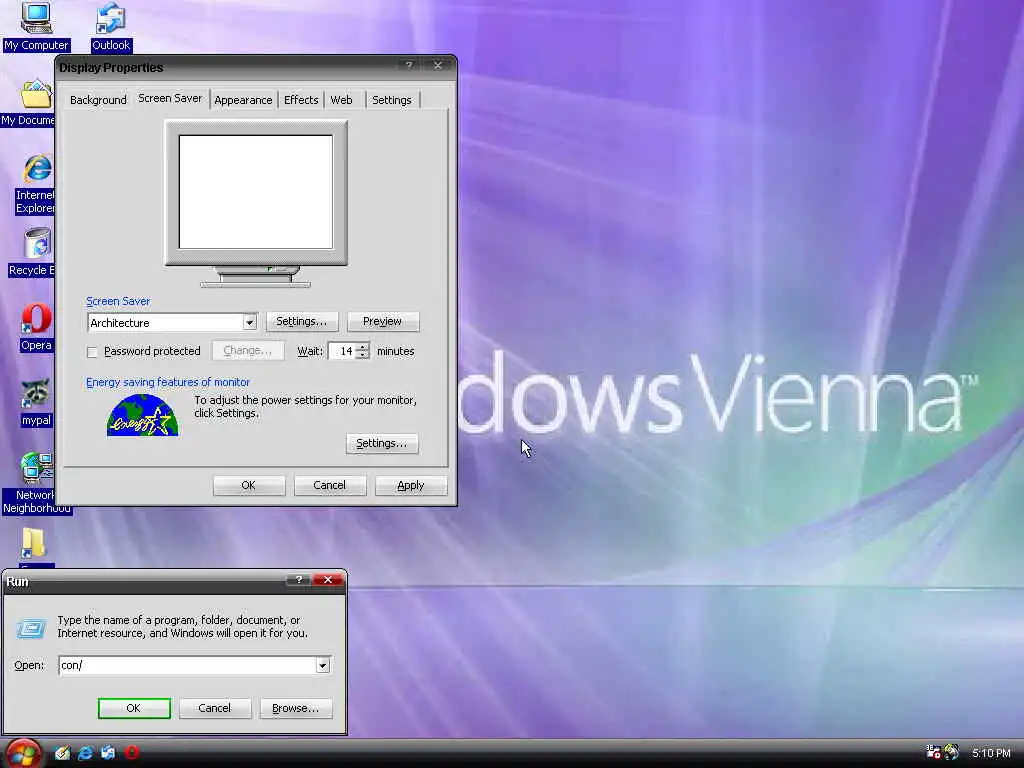Click the energy saving Settings... button

click(x=382, y=443)
